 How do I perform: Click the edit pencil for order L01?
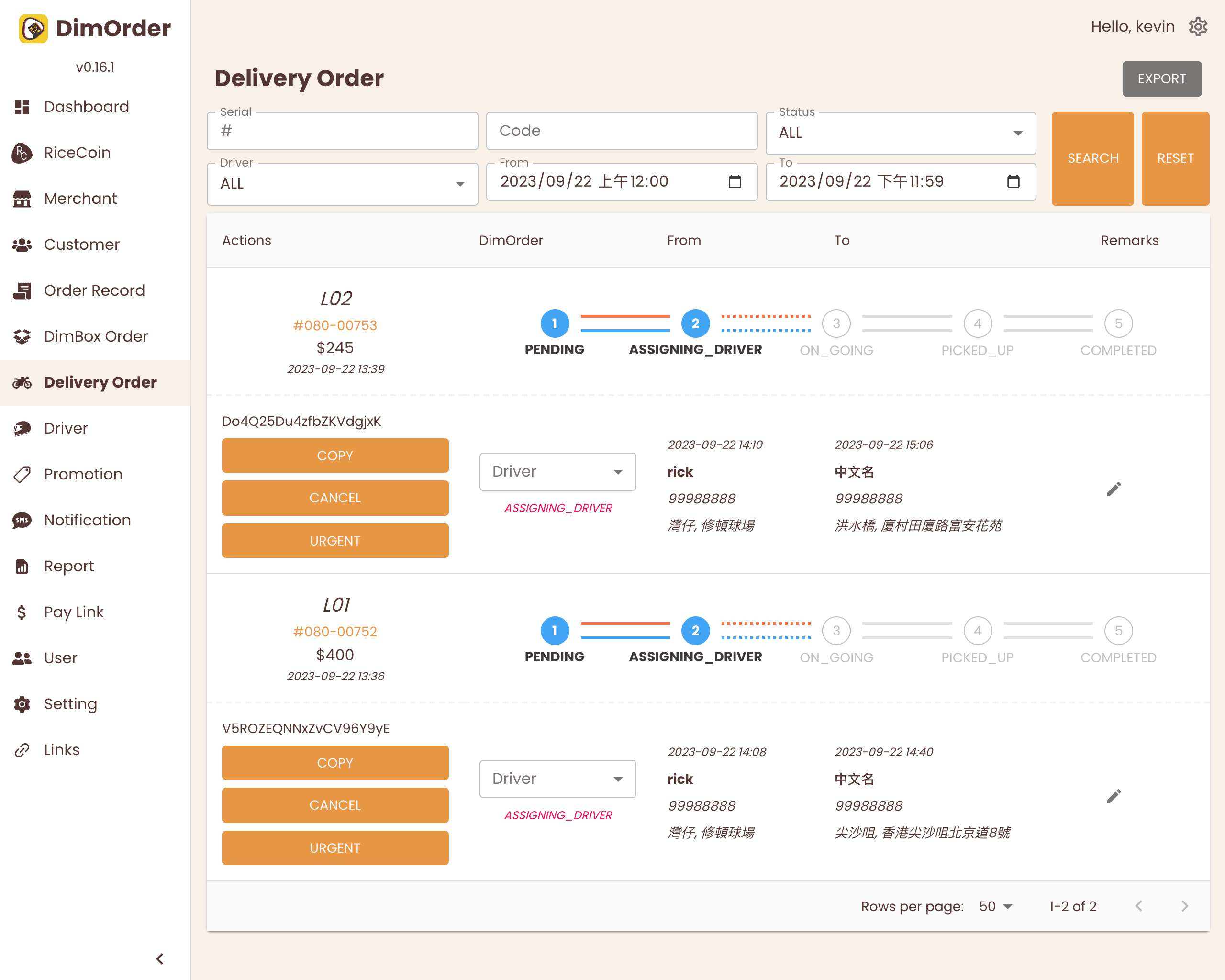point(1114,796)
